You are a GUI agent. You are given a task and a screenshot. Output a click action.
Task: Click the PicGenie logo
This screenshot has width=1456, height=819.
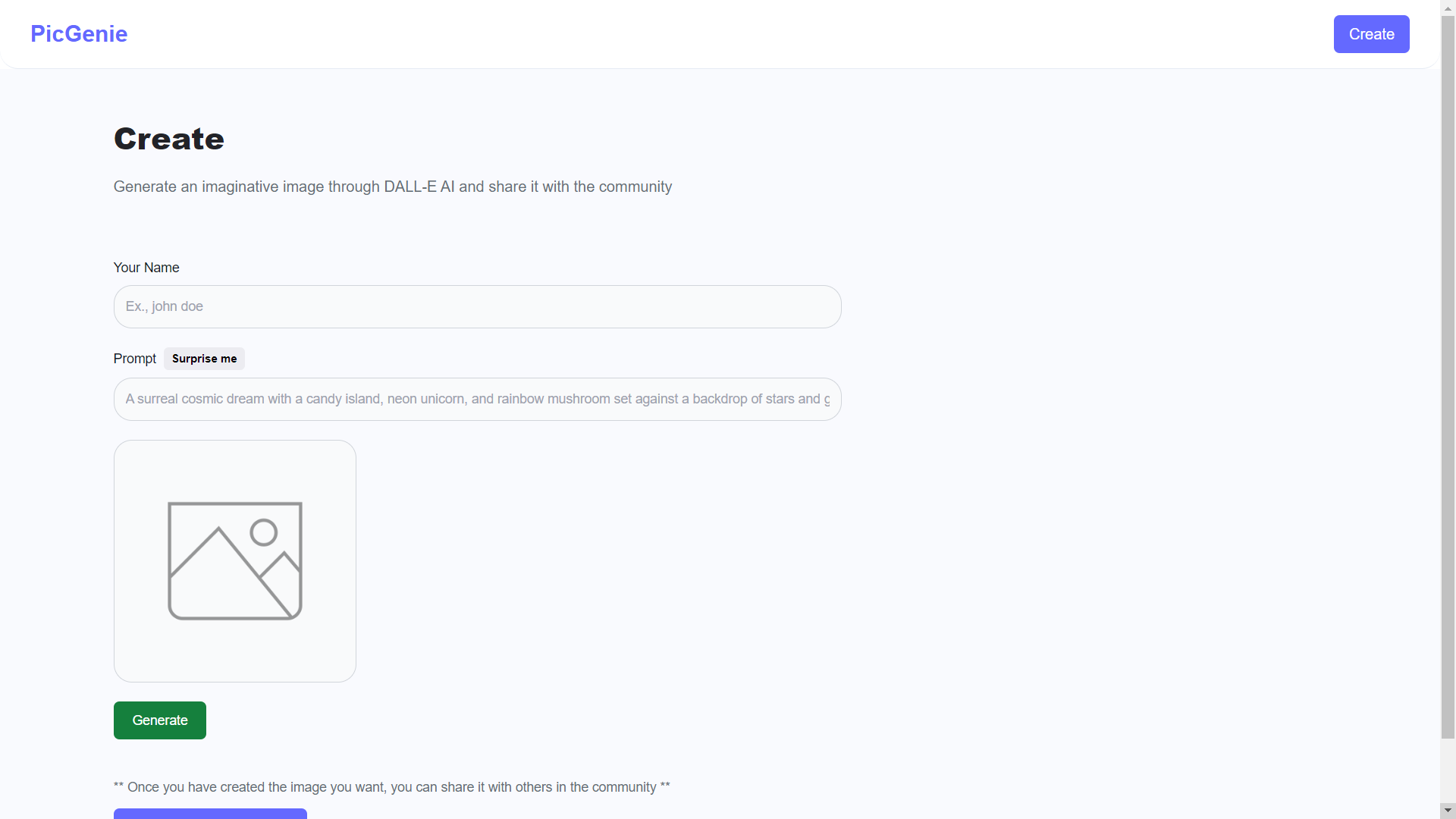click(79, 34)
